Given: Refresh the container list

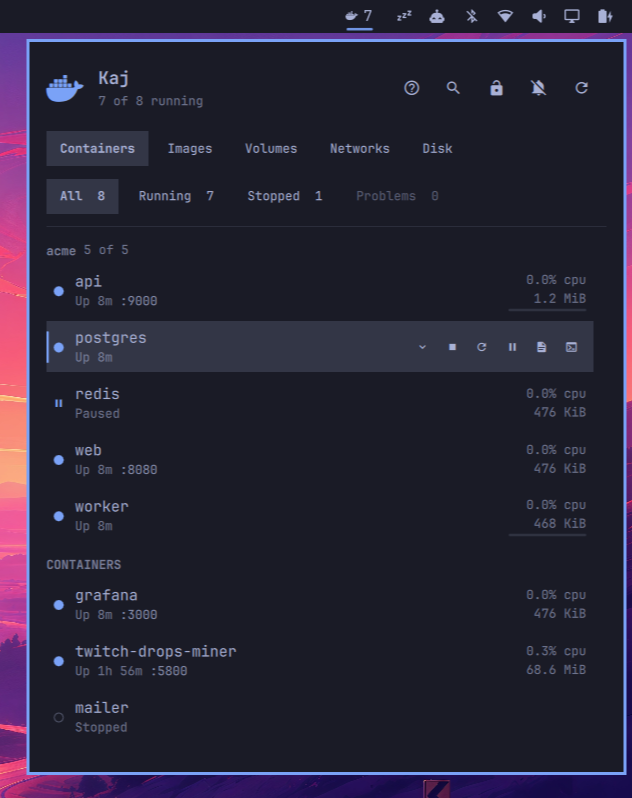Looking at the screenshot, I should [x=581, y=88].
